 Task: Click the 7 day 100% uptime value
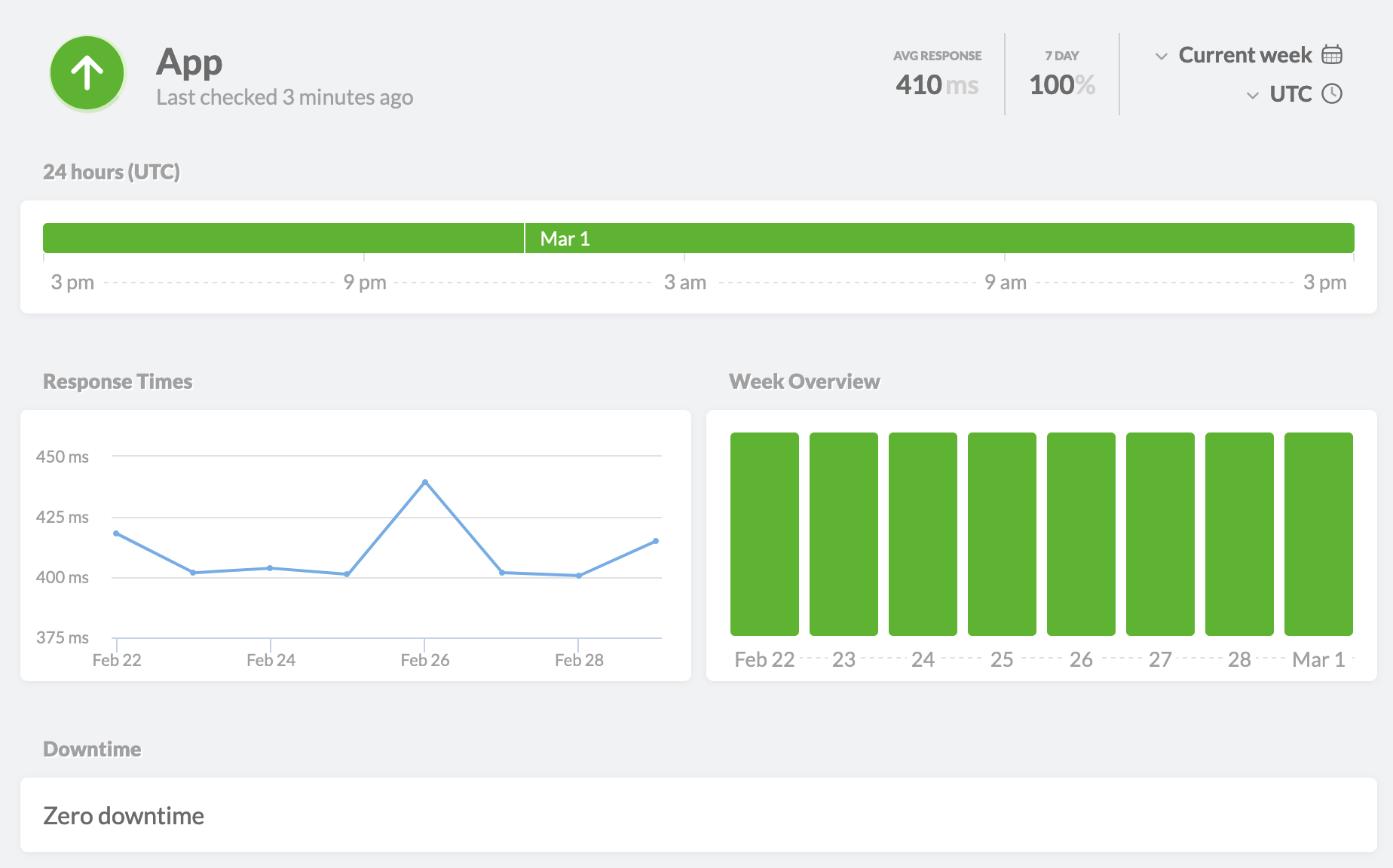(x=1062, y=85)
